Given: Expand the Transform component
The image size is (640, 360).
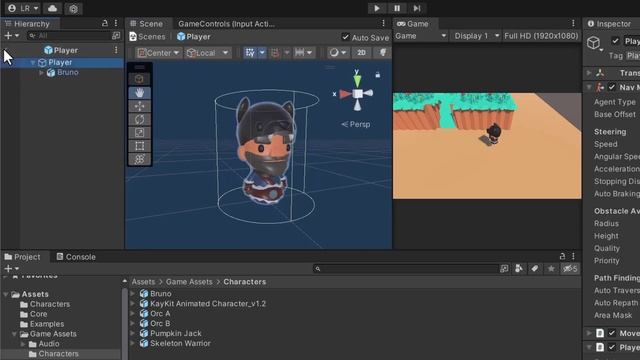Looking at the screenshot, I should click(589, 73).
